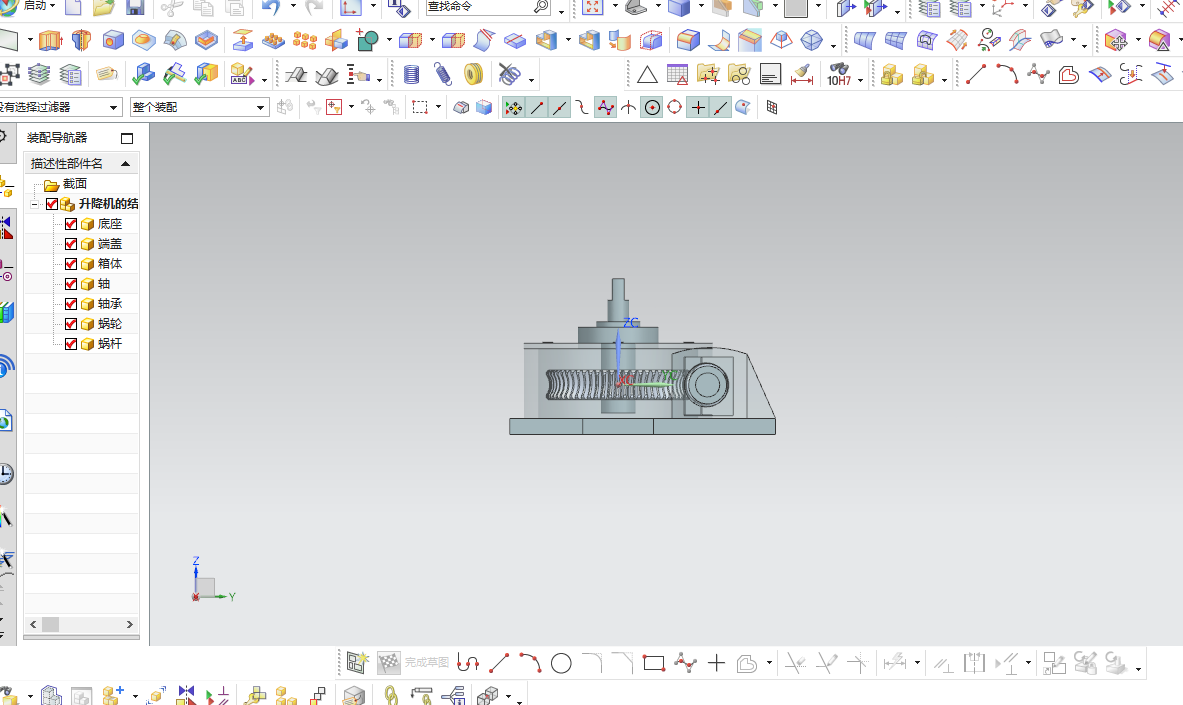Click the 描述性部件名 column header

[x=68, y=164]
